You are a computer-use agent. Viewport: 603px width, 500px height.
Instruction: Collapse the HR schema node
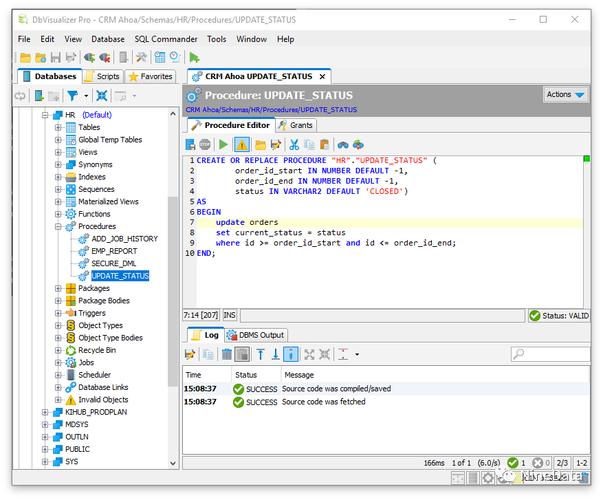45,115
